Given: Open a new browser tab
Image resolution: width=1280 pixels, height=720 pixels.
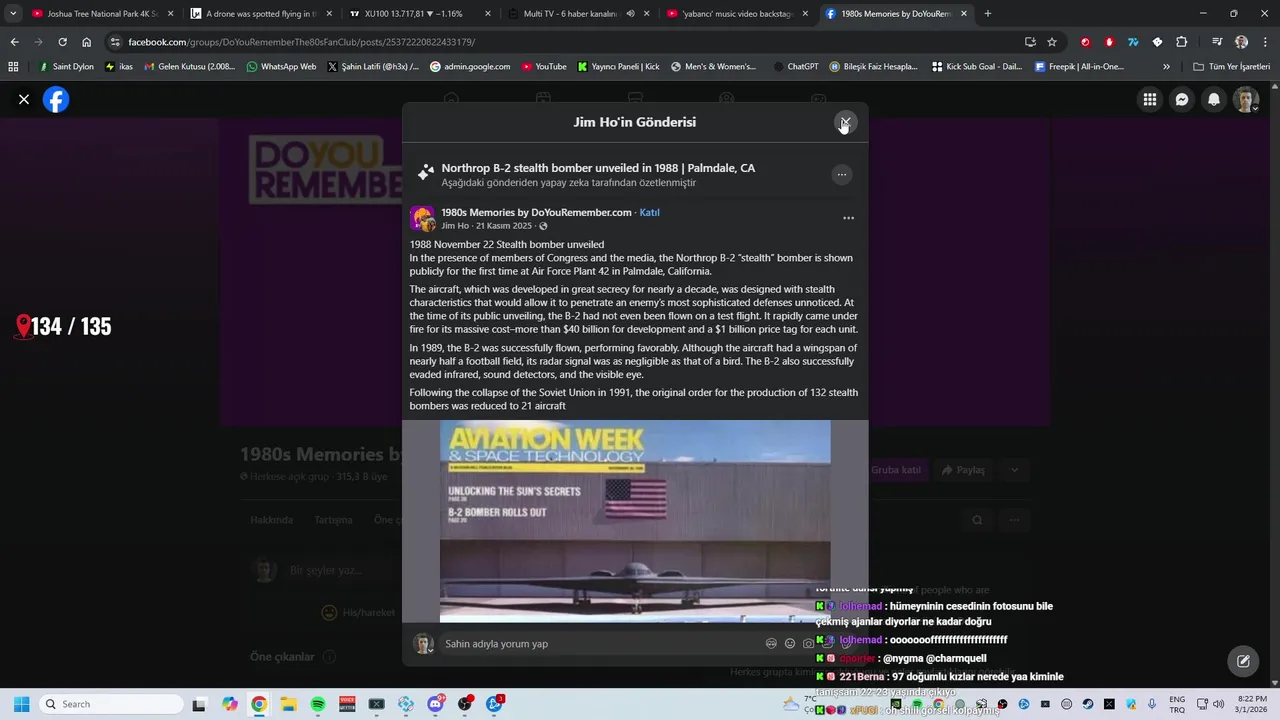Looking at the screenshot, I should coord(988,14).
